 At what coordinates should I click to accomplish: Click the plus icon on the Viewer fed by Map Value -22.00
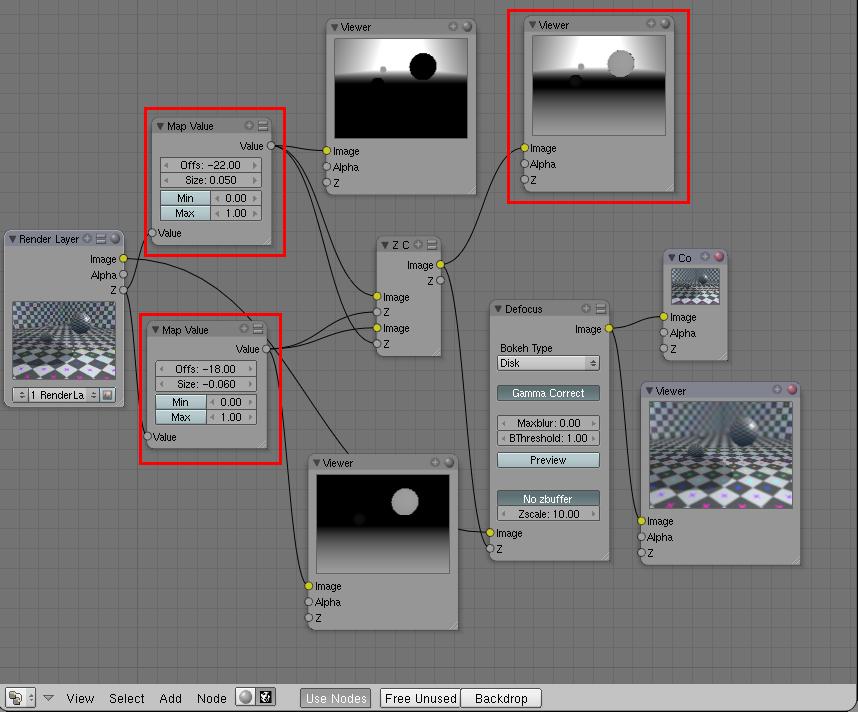453,26
